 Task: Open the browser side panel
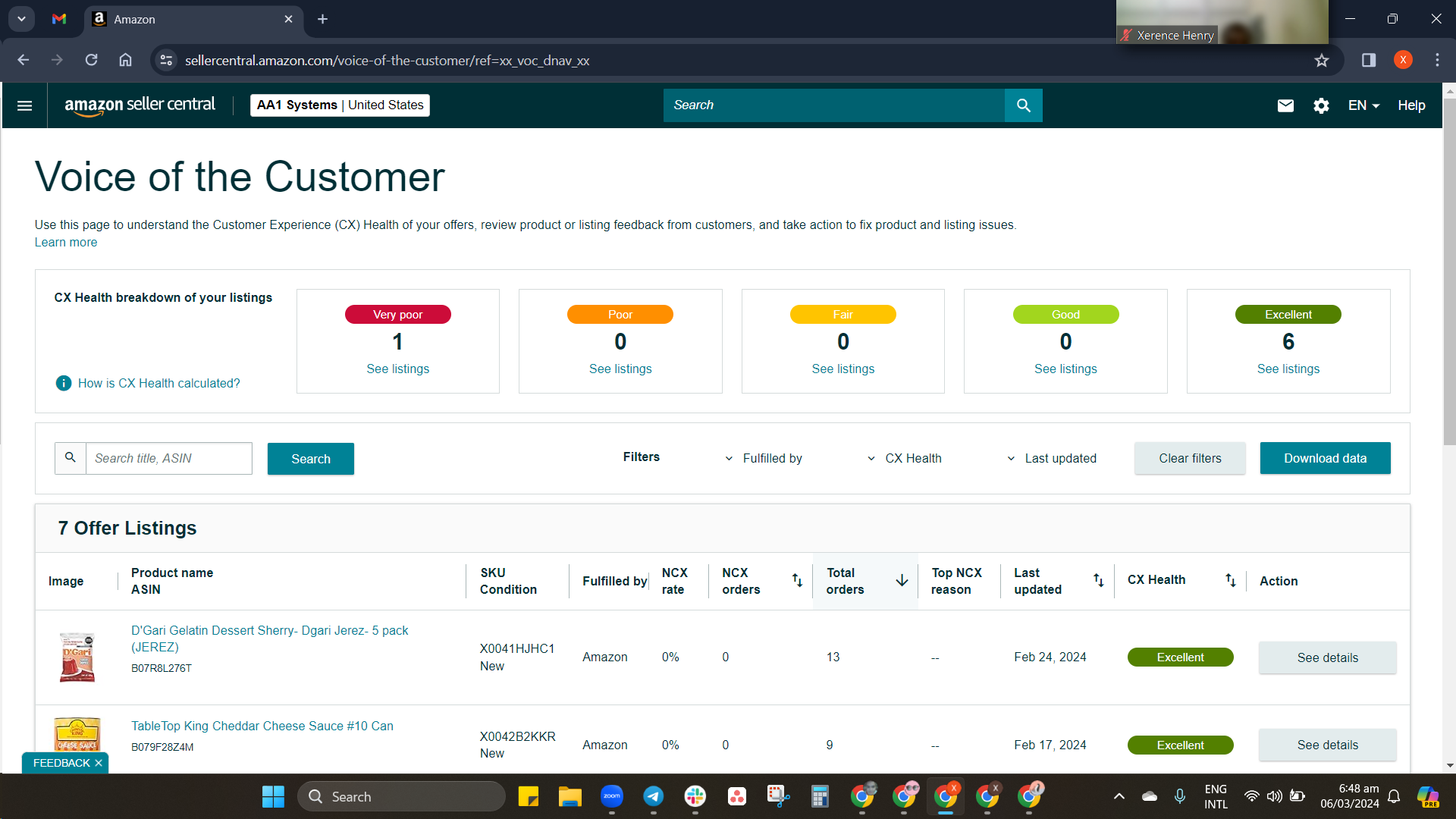pos(1369,60)
